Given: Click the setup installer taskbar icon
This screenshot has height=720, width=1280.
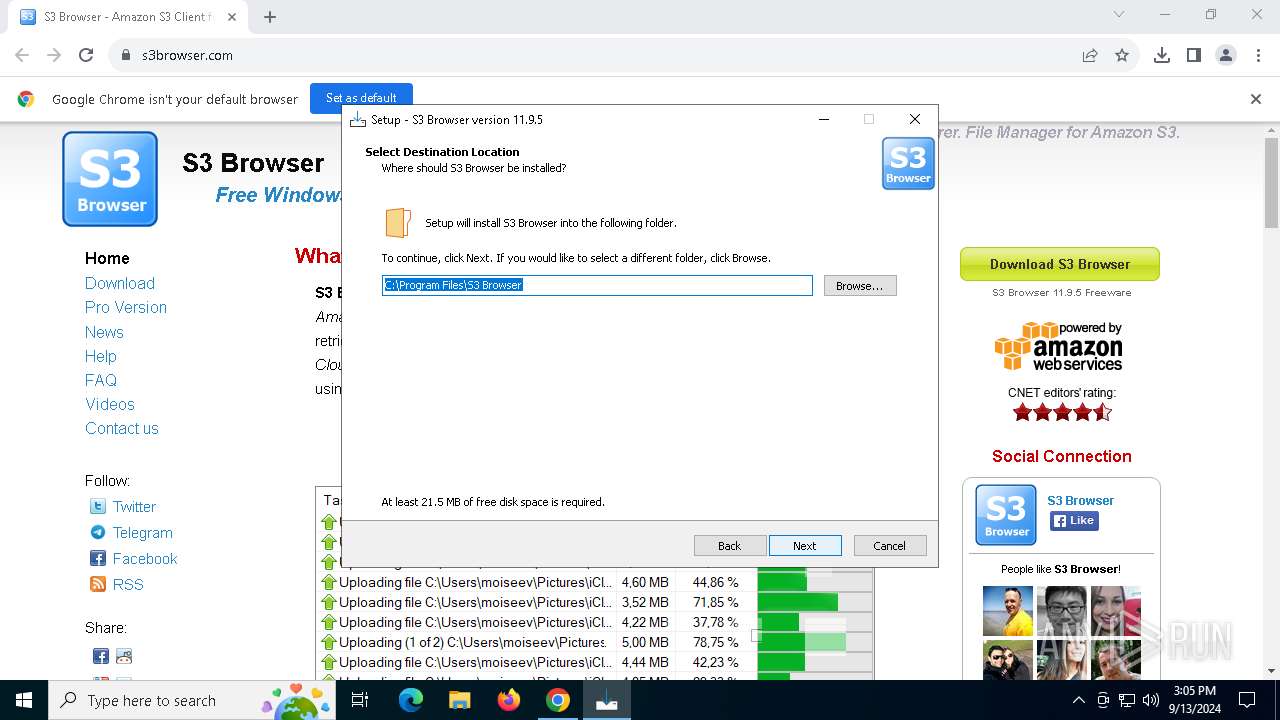Looking at the screenshot, I should (607, 700).
